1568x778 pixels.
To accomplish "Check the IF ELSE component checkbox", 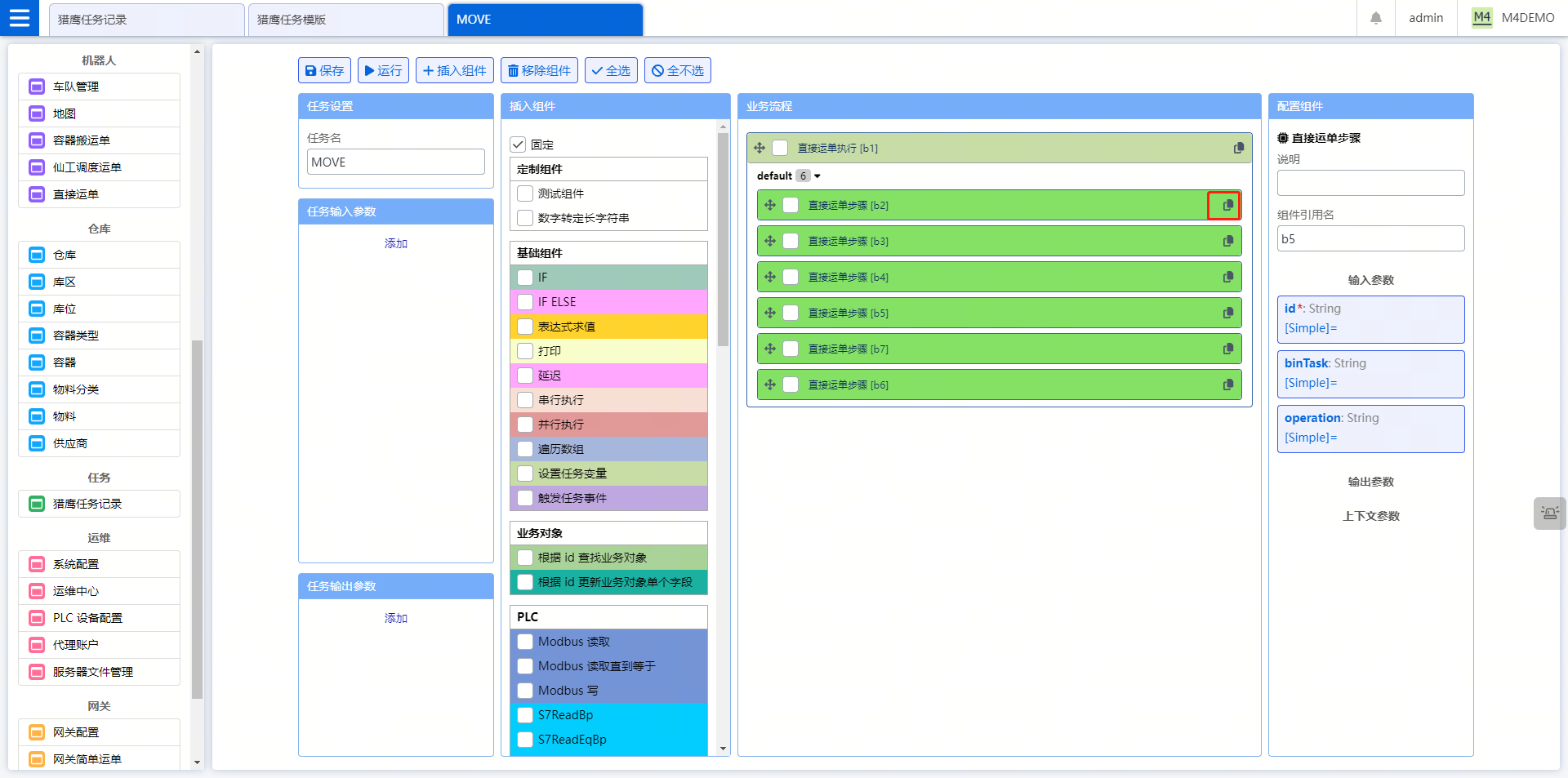I will click(x=525, y=302).
